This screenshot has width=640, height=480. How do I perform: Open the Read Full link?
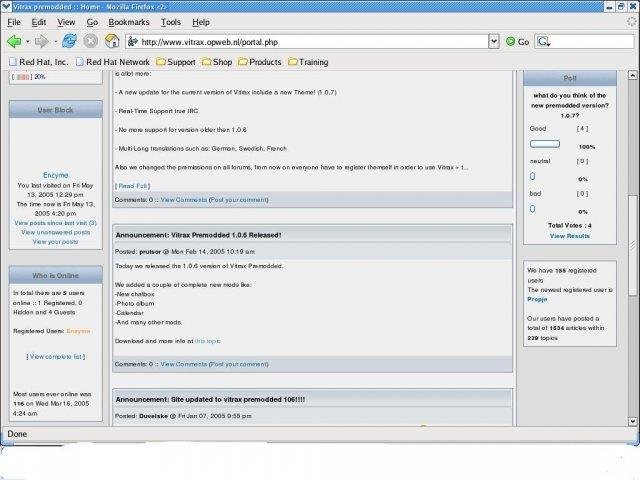point(133,186)
